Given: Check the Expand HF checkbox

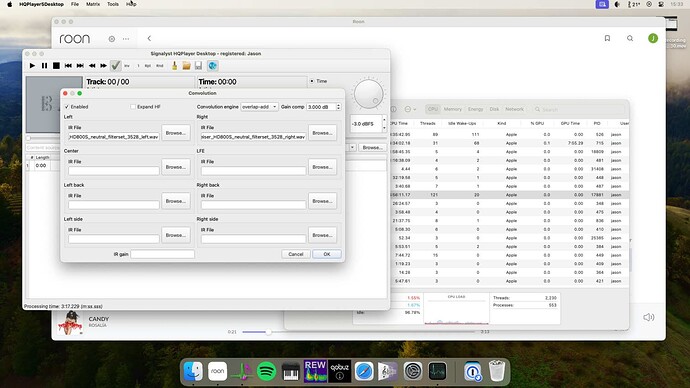Looking at the screenshot, I should [x=133, y=107].
